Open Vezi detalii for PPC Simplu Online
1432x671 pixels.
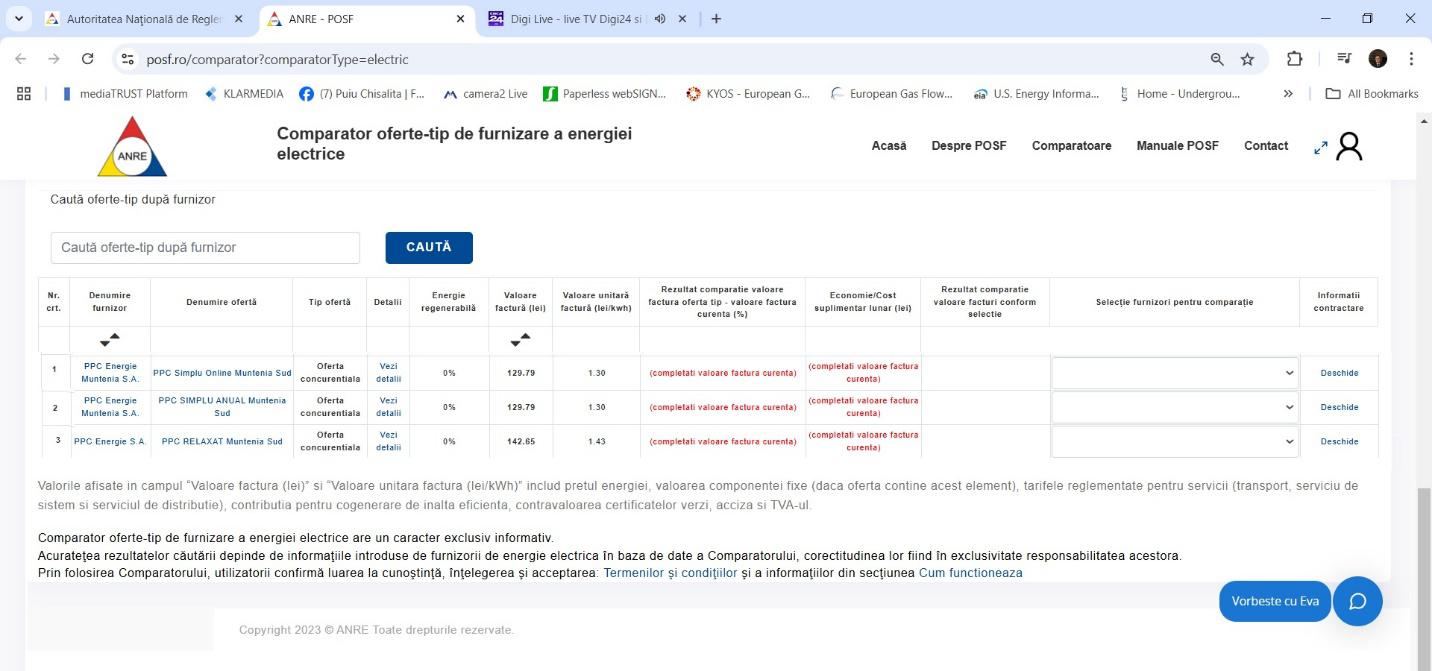[388, 373]
